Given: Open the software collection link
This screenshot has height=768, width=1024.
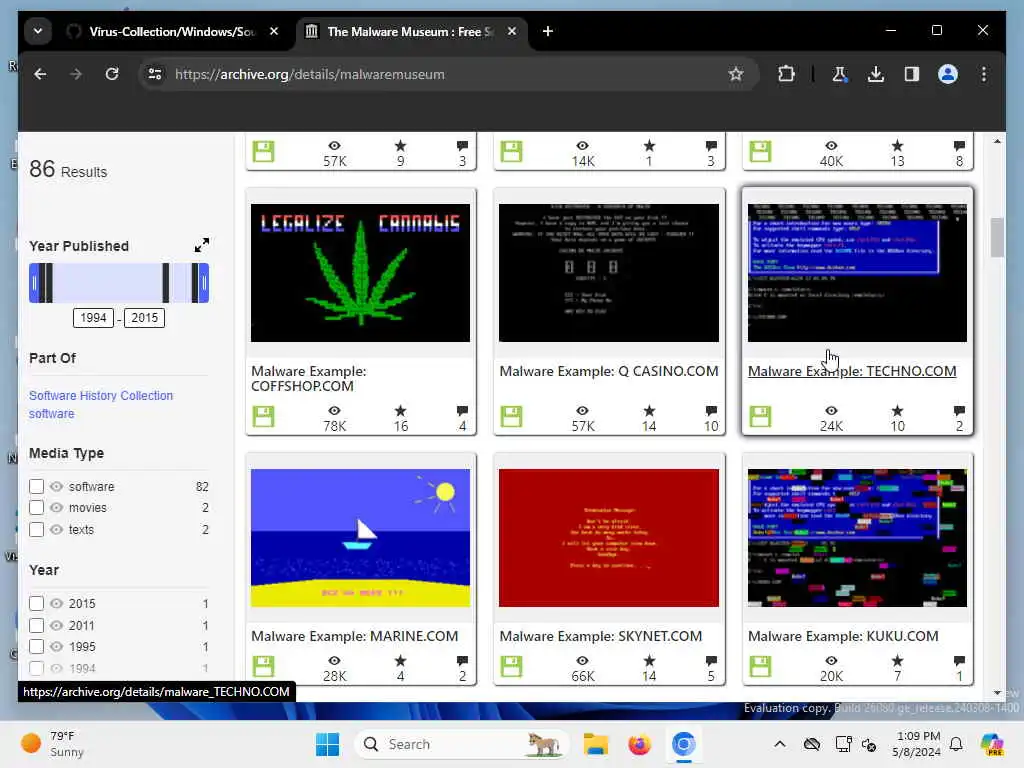Looking at the screenshot, I should click(x=52, y=413).
